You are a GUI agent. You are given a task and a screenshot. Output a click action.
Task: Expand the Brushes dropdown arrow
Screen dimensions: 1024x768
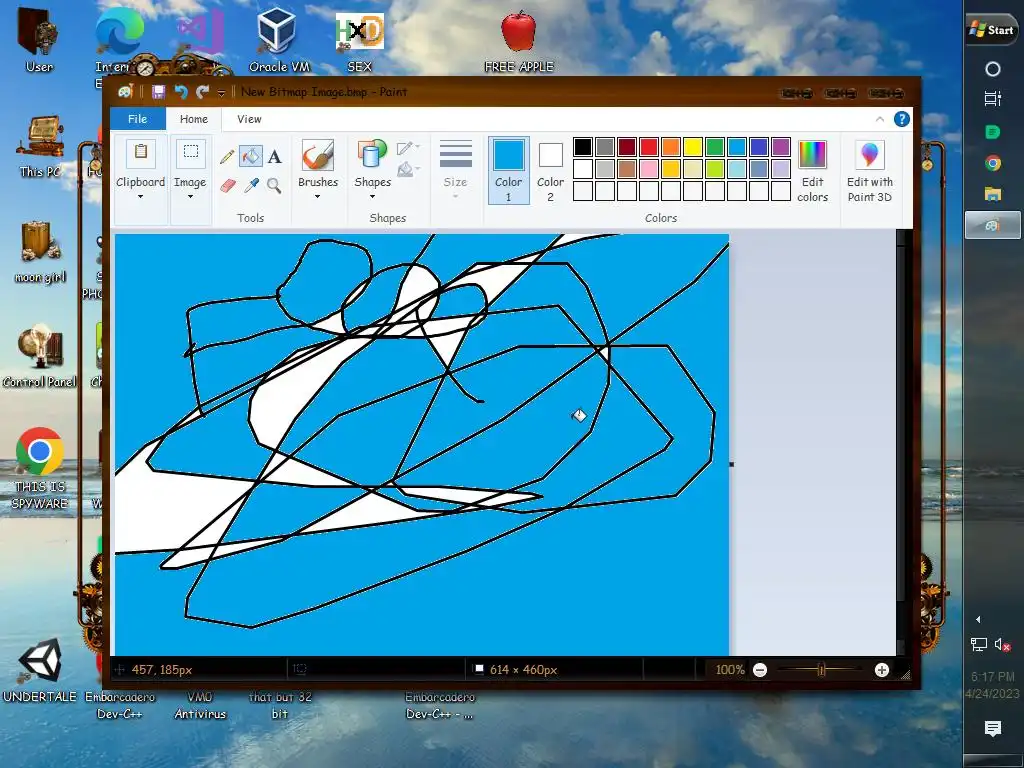[x=318, y=197]
